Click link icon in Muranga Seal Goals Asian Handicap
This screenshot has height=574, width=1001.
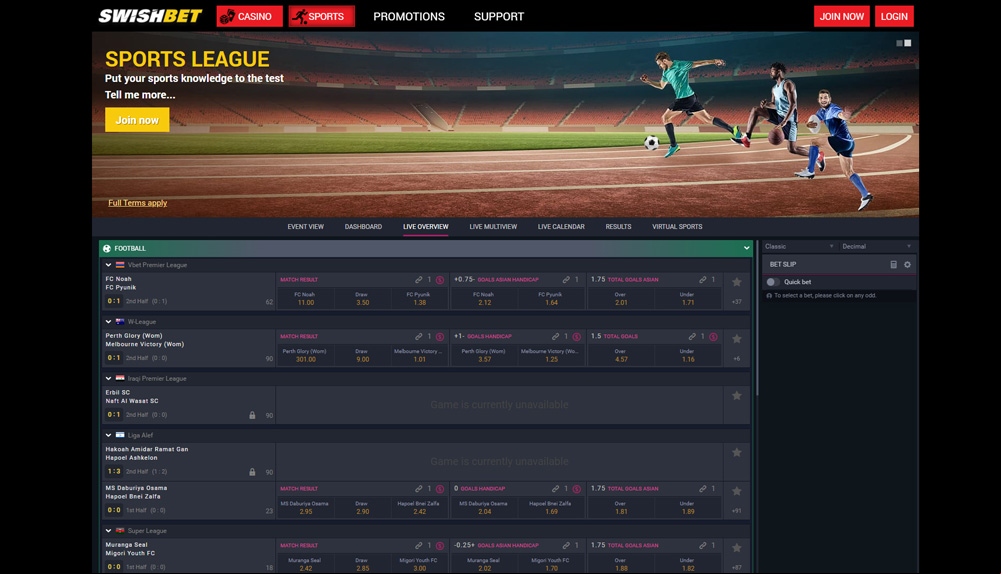pos(566,545)
